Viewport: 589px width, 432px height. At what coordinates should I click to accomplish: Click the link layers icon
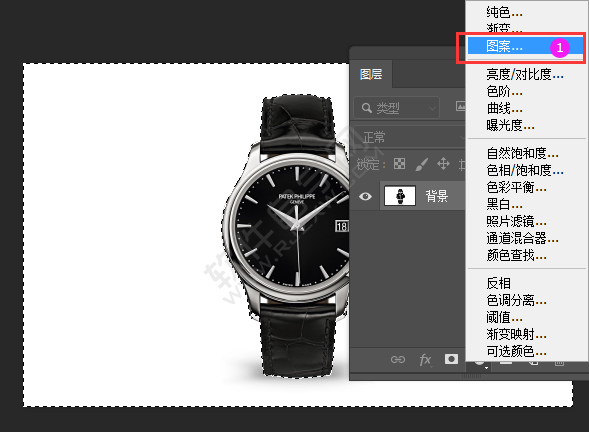[397, 359]
